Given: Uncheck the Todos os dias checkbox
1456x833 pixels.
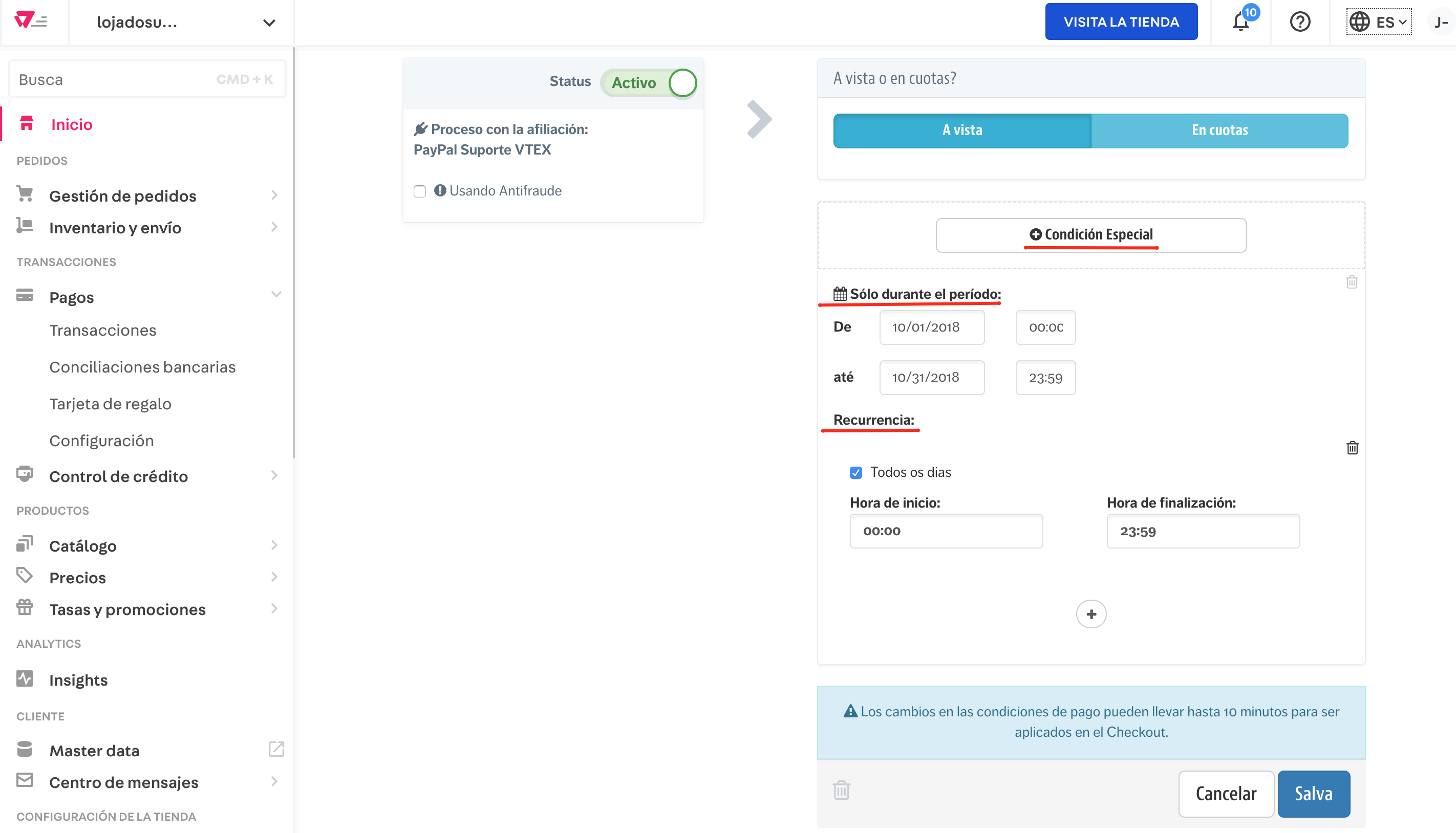Looking at the screenshot, I should pyautogui.click(x=855, y=472).
